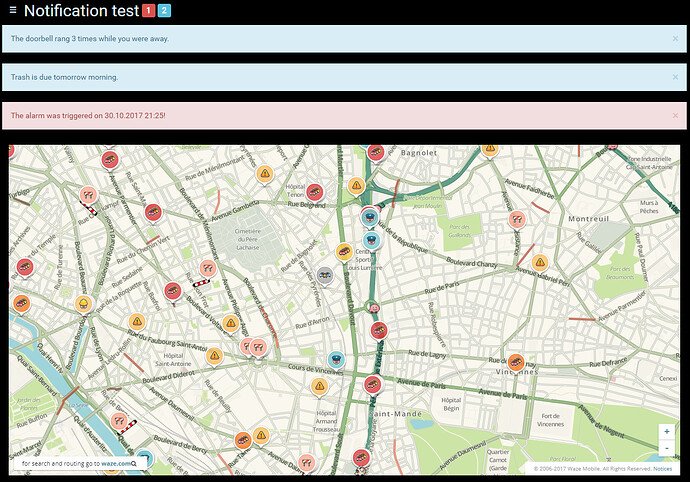This screenshot has width=690, height=482.
Task: Click hazard marker above Hôpital Saint-Antoine
Action: 231,323
